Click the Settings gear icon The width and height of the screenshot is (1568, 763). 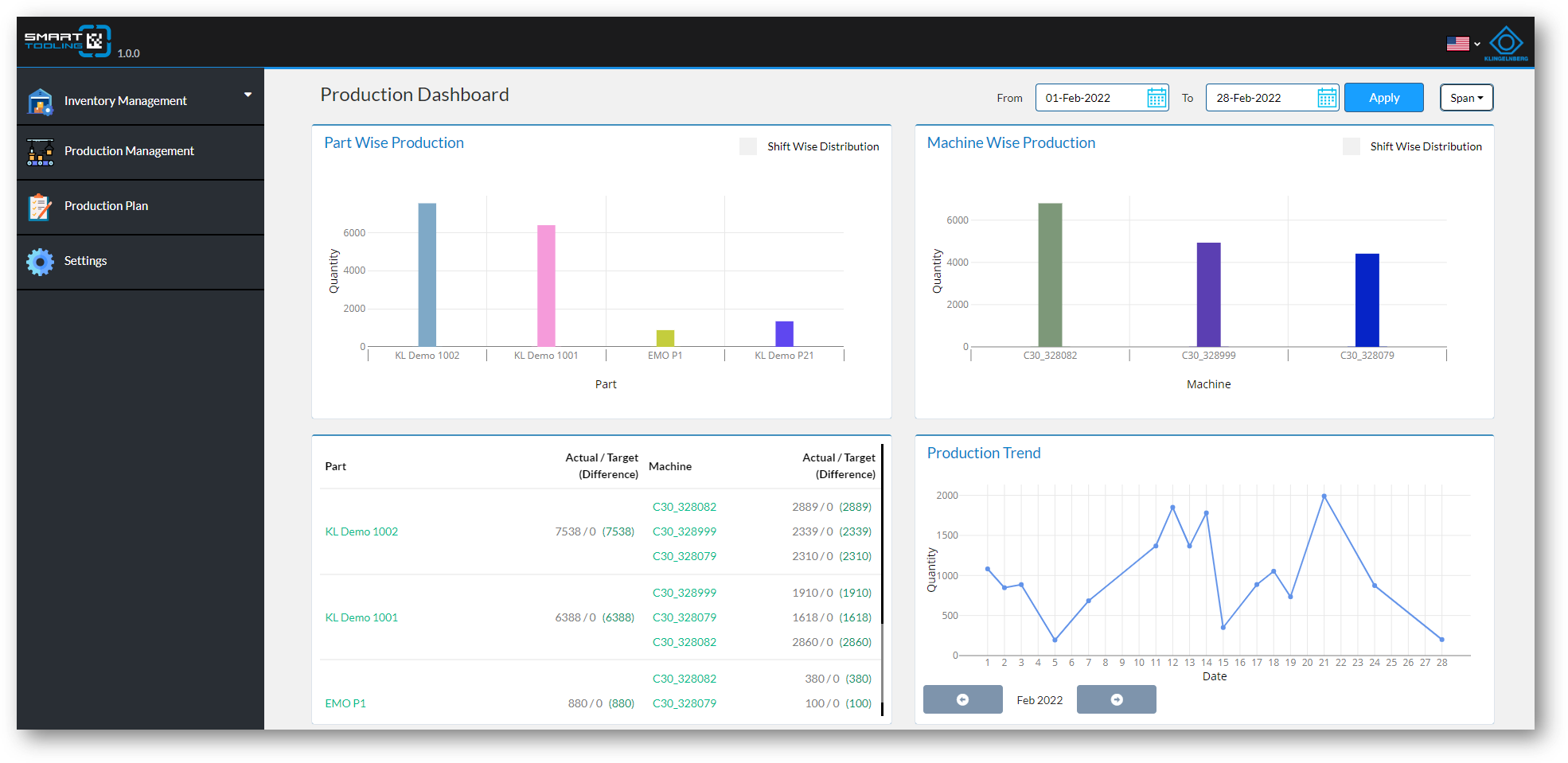click(x=40, y=261)
